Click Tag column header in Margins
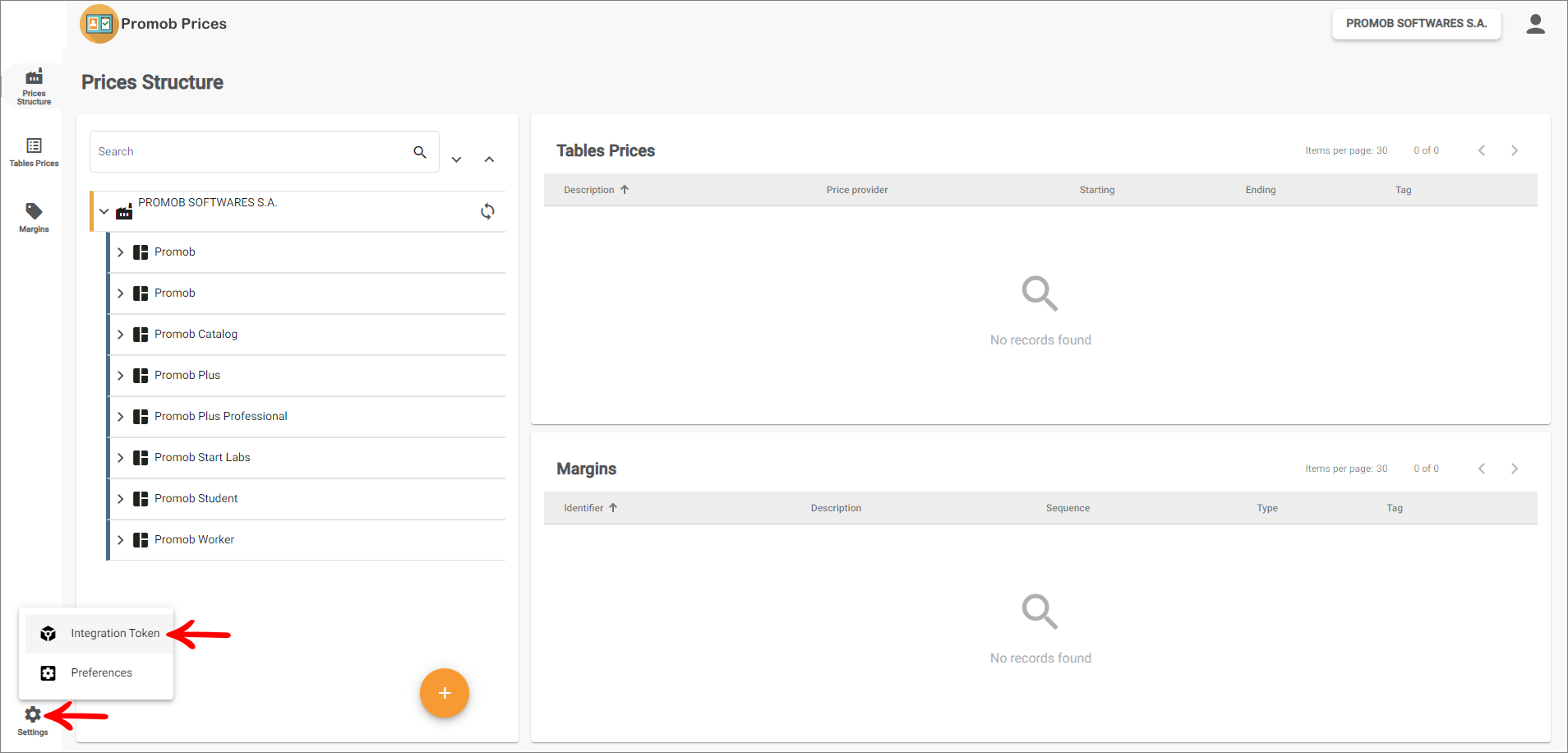Image resolution: width=1568 pixels, height=753 pixels. click(x=1395, y=508)
